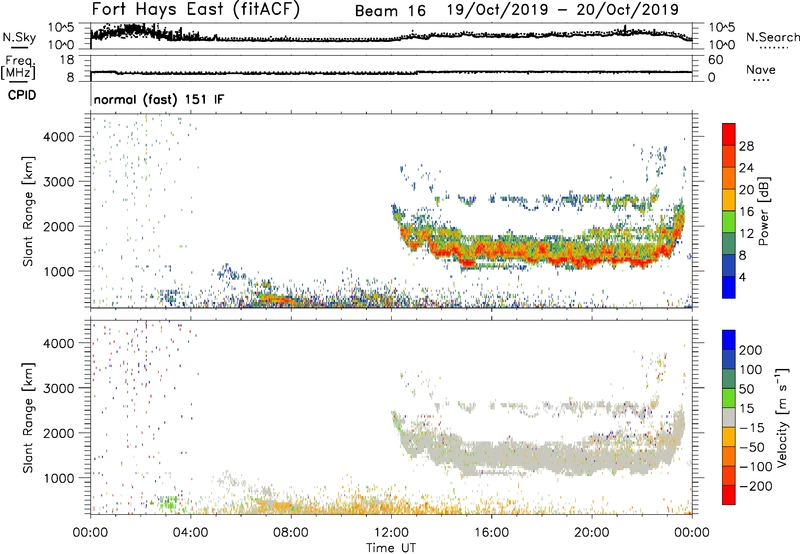This screenshot has height=554, width=800.
Task: Click the '08:00' time axis tick label
Action: (291, 533)
